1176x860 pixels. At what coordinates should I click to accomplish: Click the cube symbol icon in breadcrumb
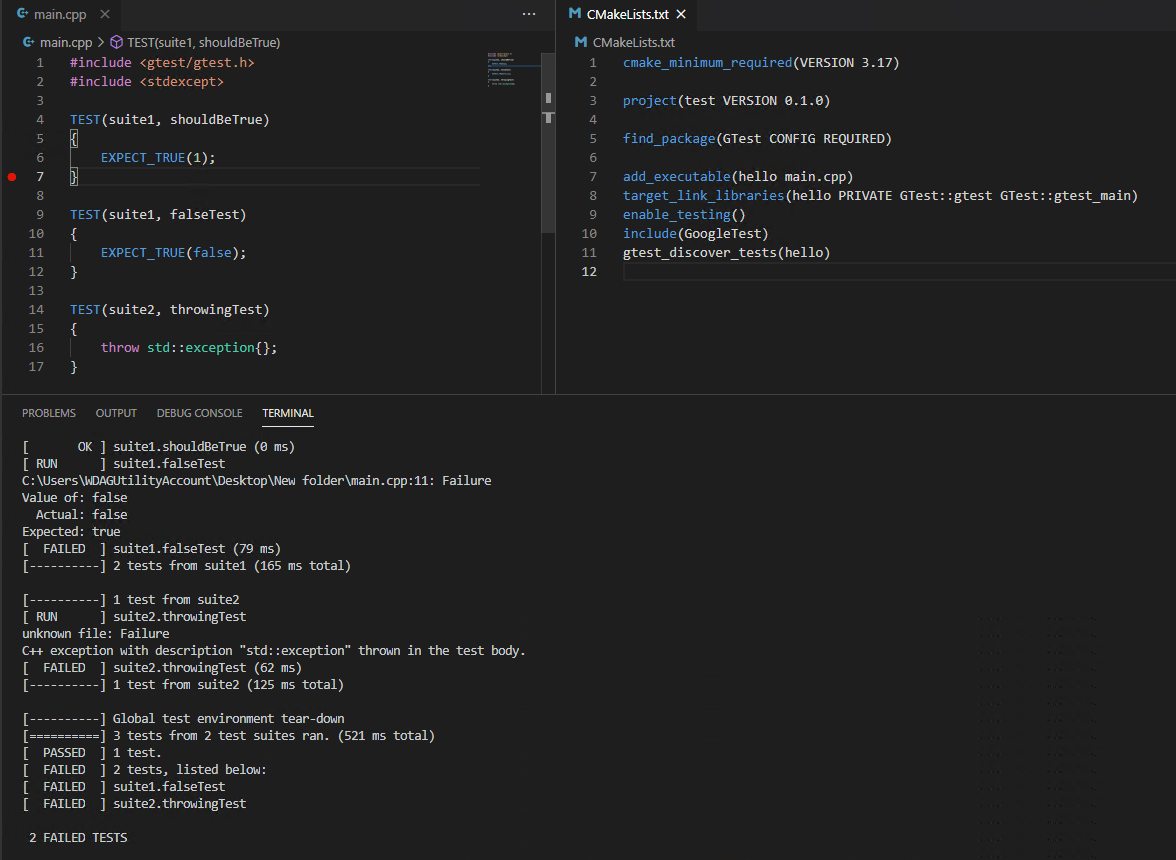116,43
